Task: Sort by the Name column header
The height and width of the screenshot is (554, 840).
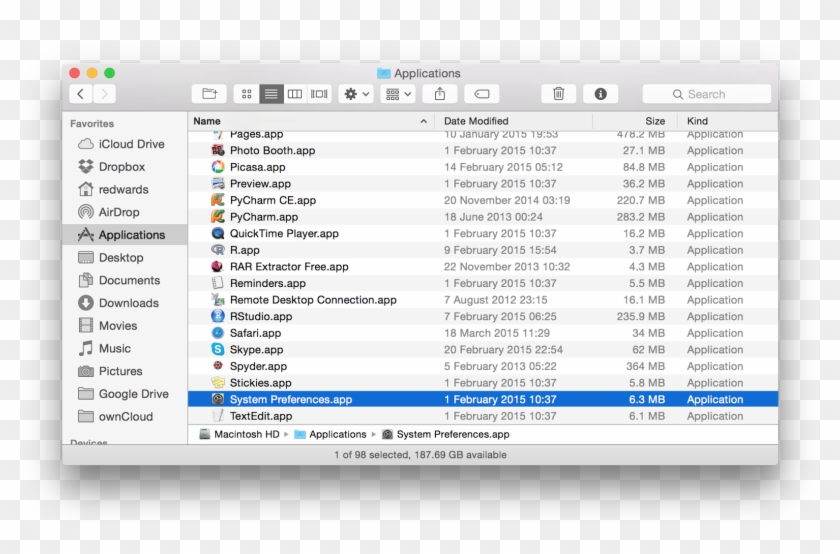Action: click(311, 121)
